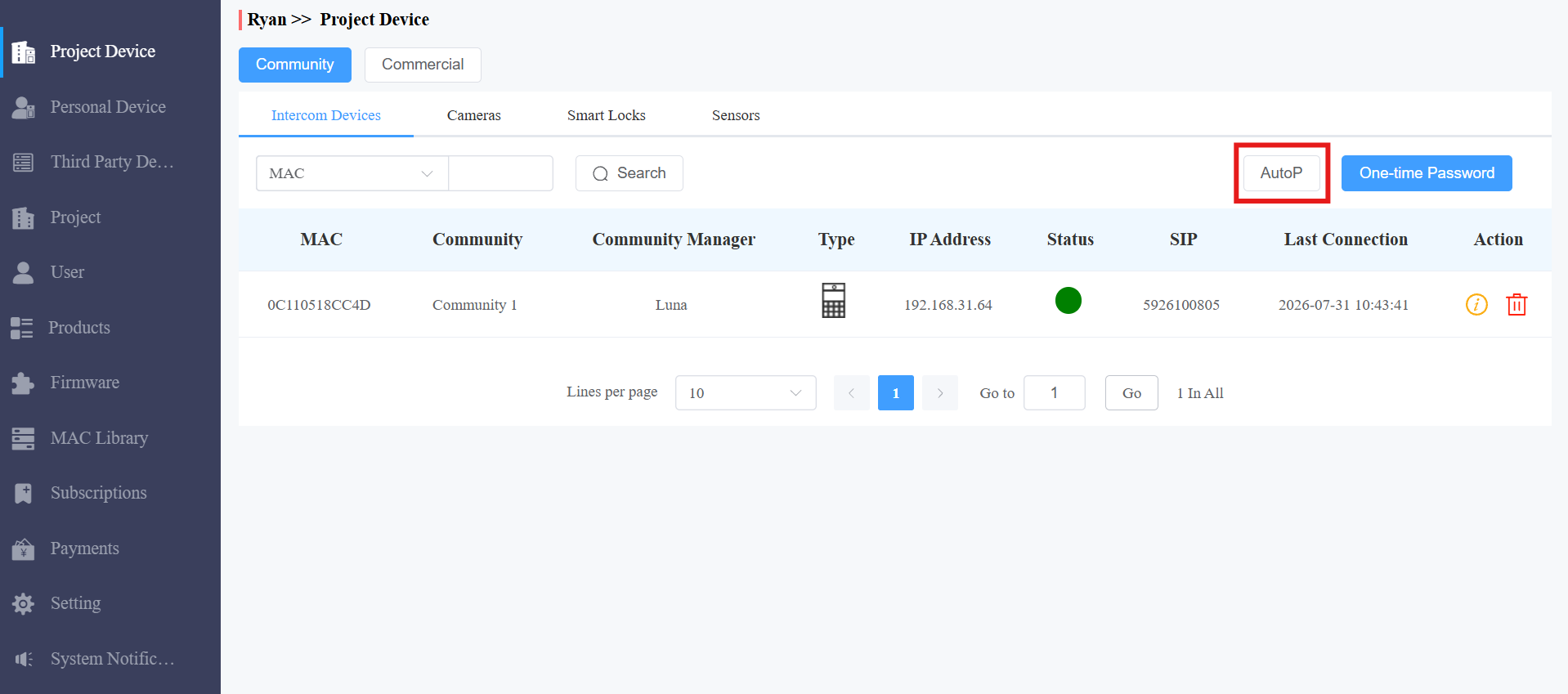The image size is (1568, 694).
Task: Switch to the Intercom Devices tab
Action: (x=326, y=115)
